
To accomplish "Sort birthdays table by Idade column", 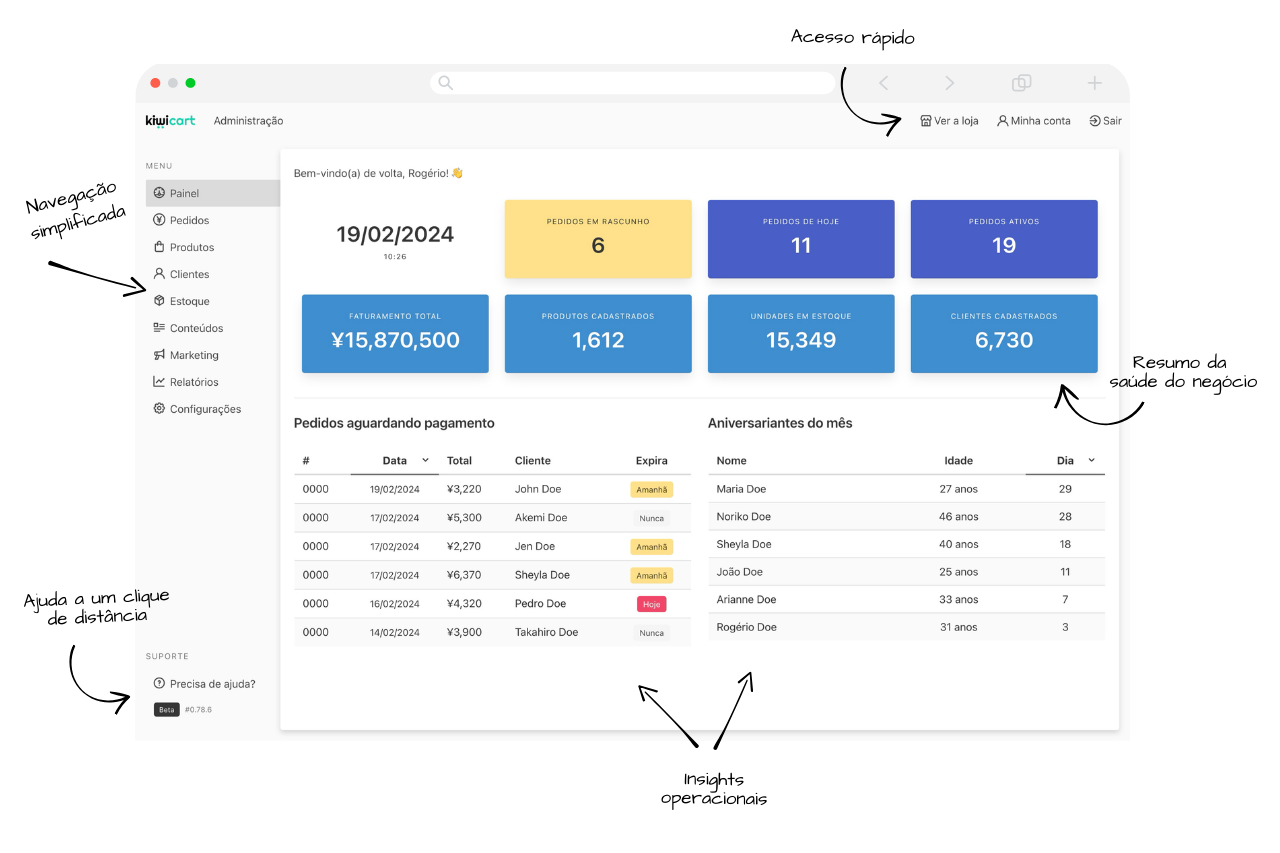I will [x=959, y=461].
